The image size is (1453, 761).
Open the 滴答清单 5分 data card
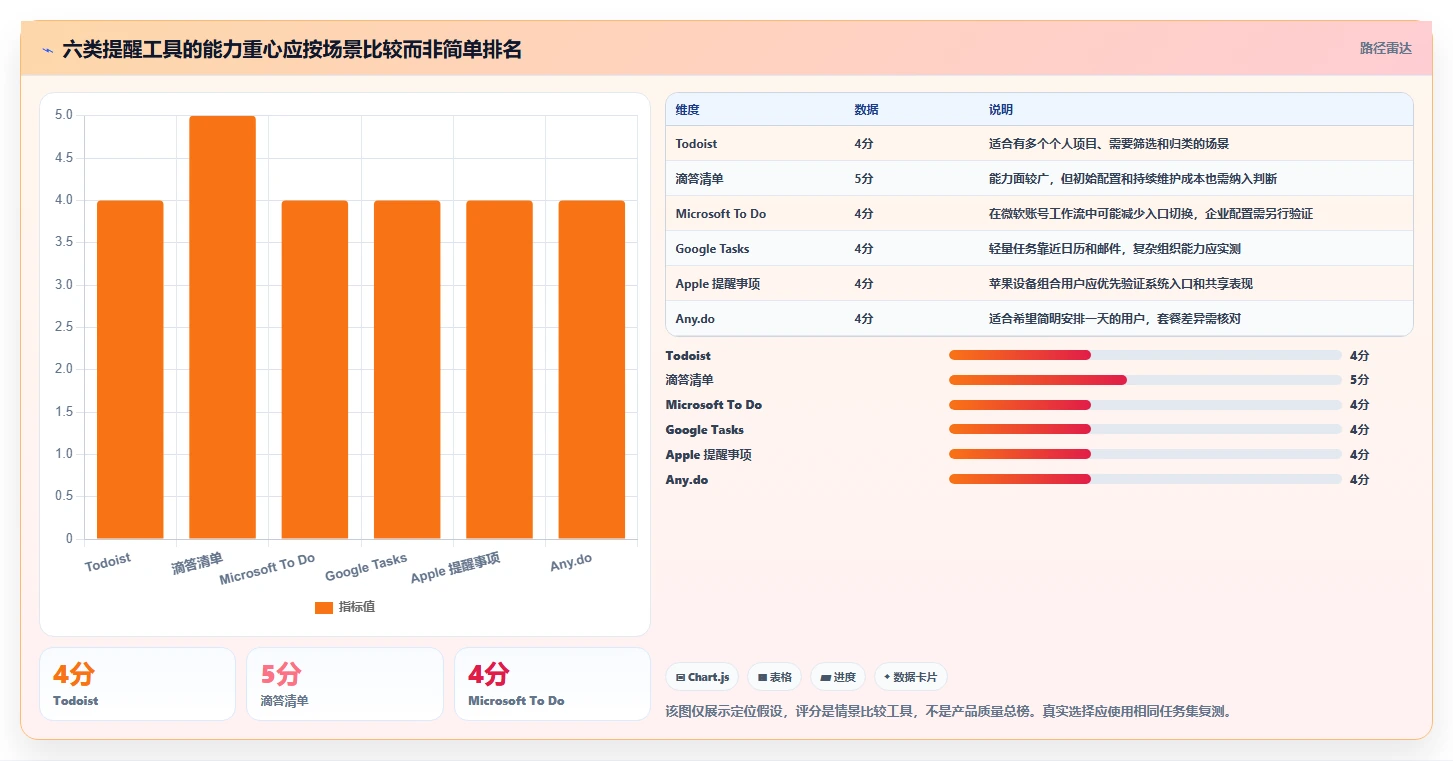point(345,684)
